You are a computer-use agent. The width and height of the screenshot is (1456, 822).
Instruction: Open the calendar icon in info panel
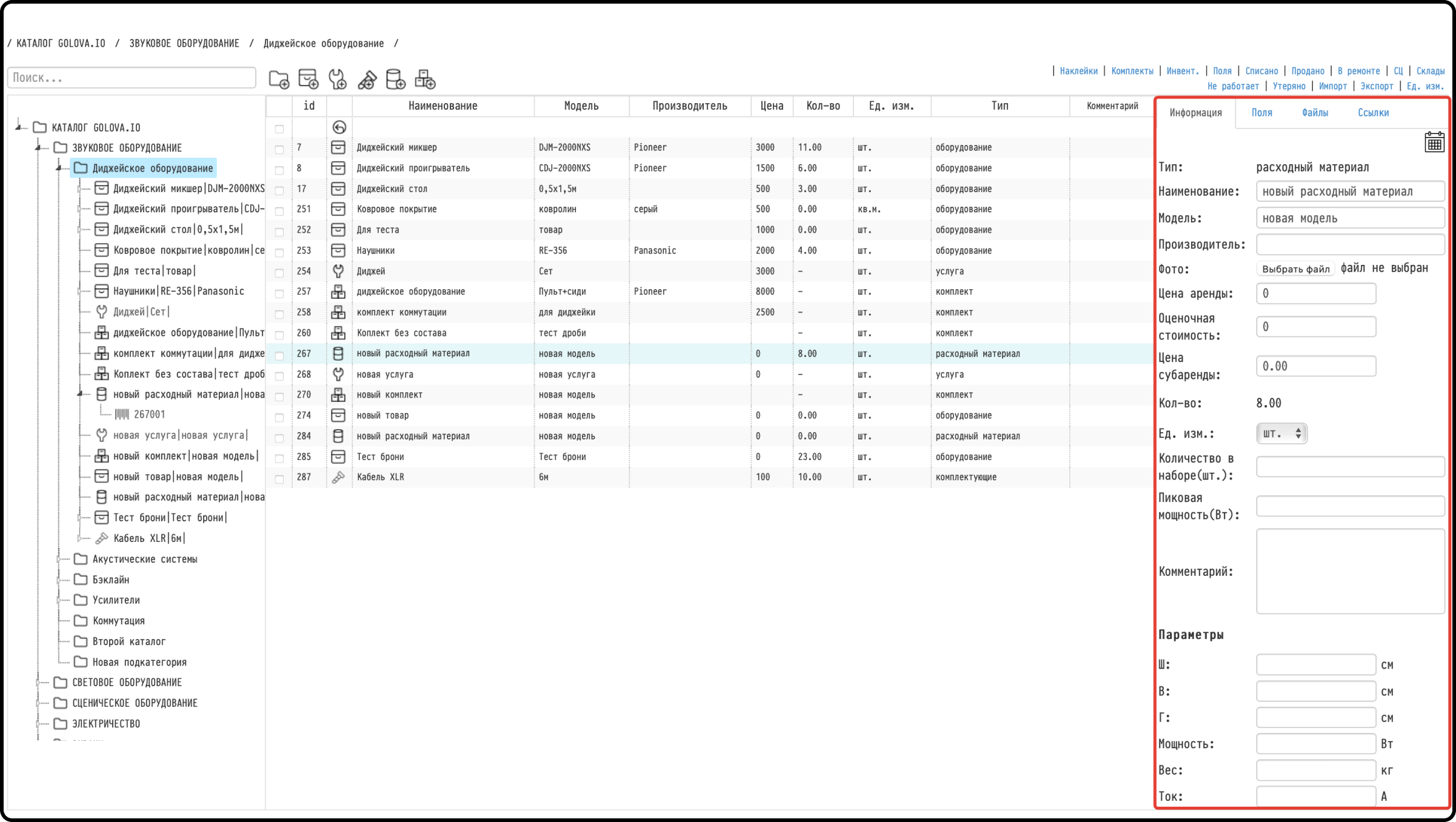click(1434, 142)
